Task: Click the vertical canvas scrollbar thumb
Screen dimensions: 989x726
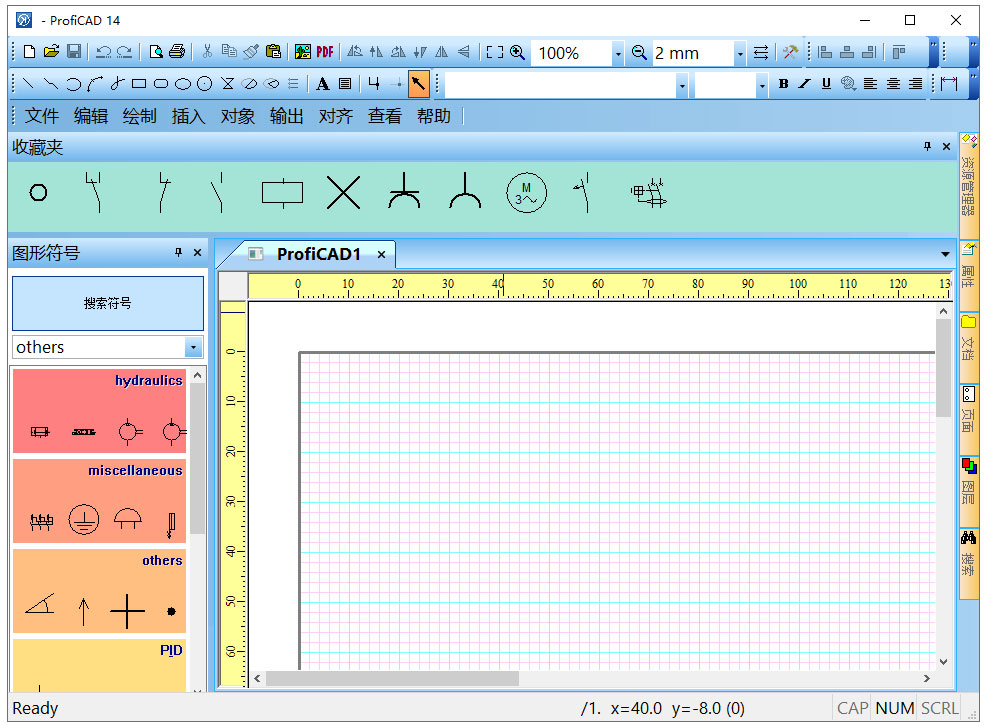Action: 943,367
